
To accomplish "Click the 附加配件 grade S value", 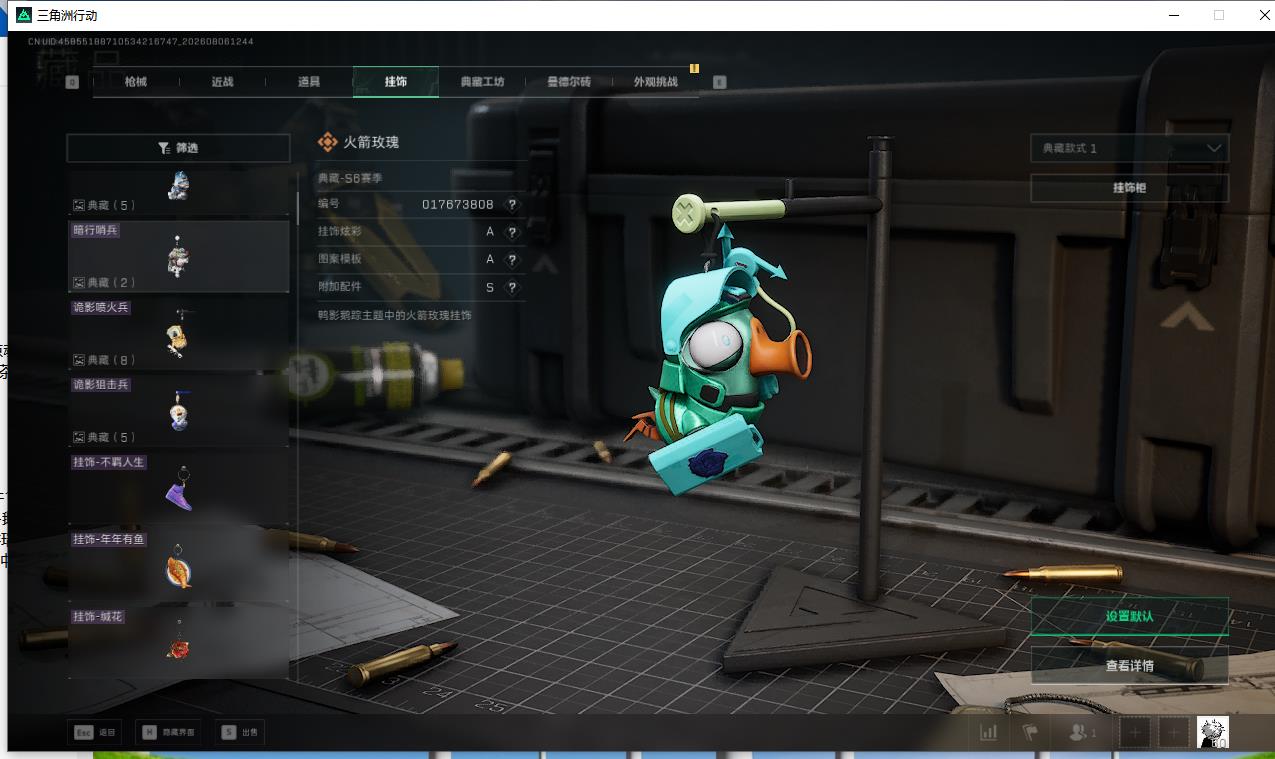I will 490,288.
